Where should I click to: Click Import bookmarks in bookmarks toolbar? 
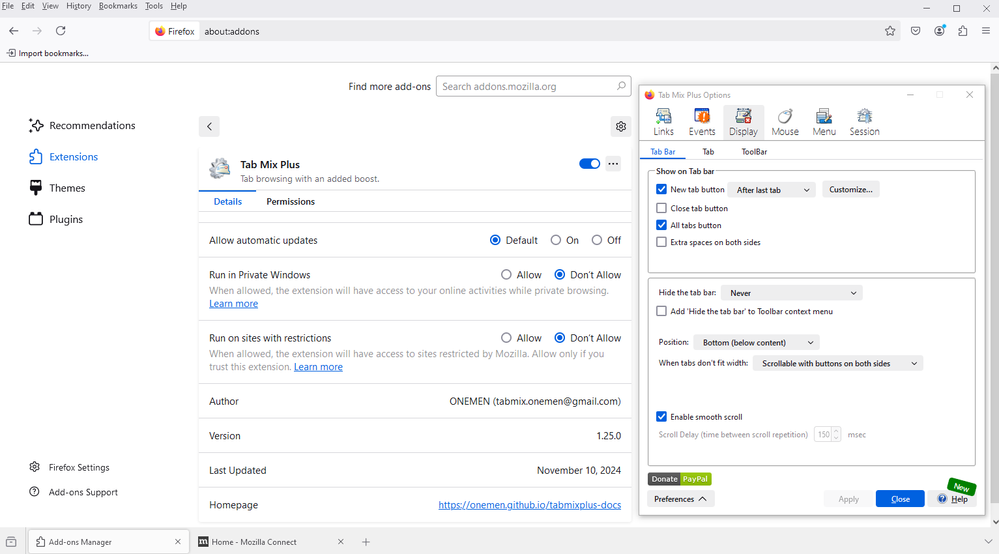click(48, 53)
